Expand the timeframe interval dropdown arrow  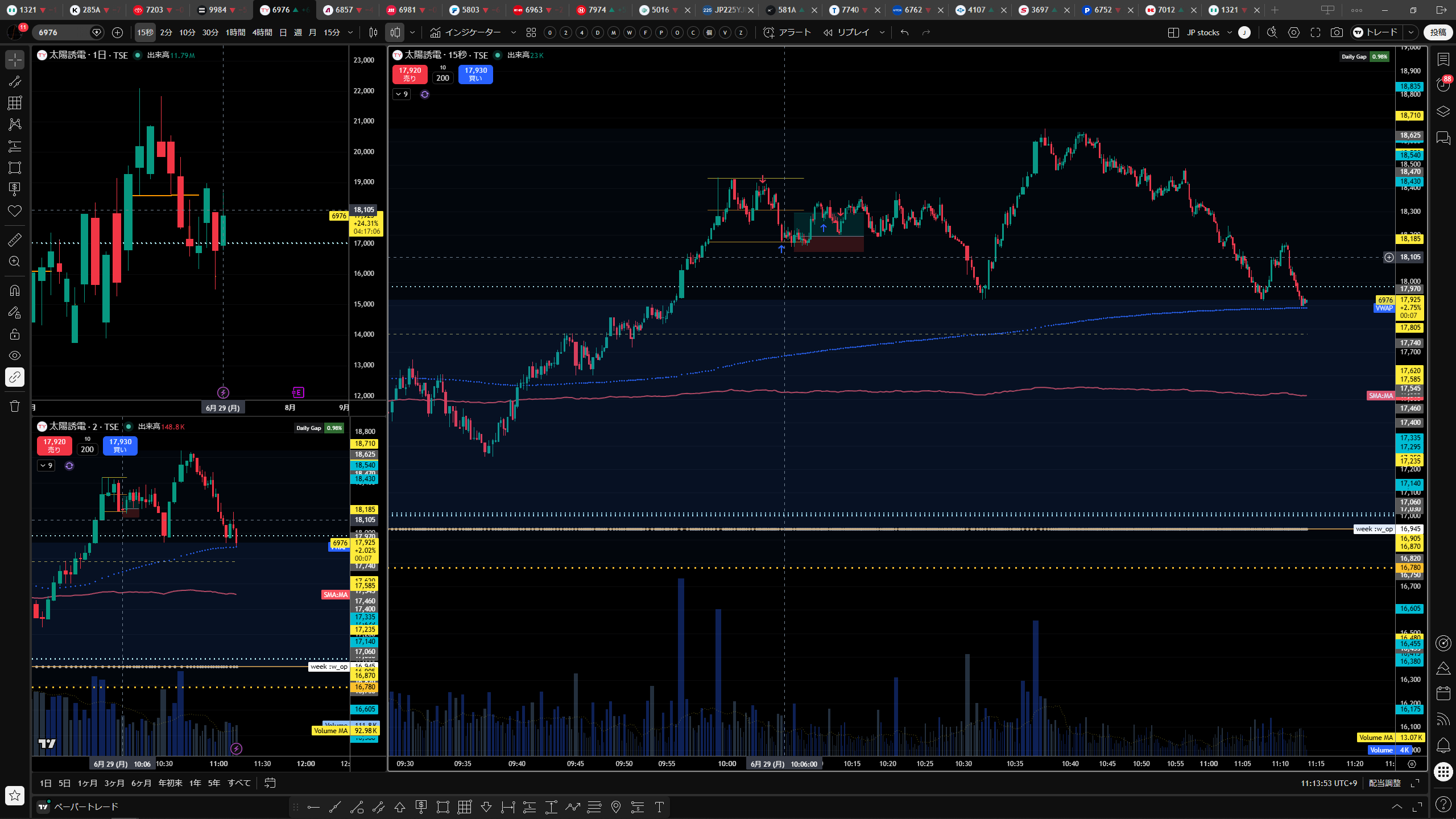click(350, 32)
